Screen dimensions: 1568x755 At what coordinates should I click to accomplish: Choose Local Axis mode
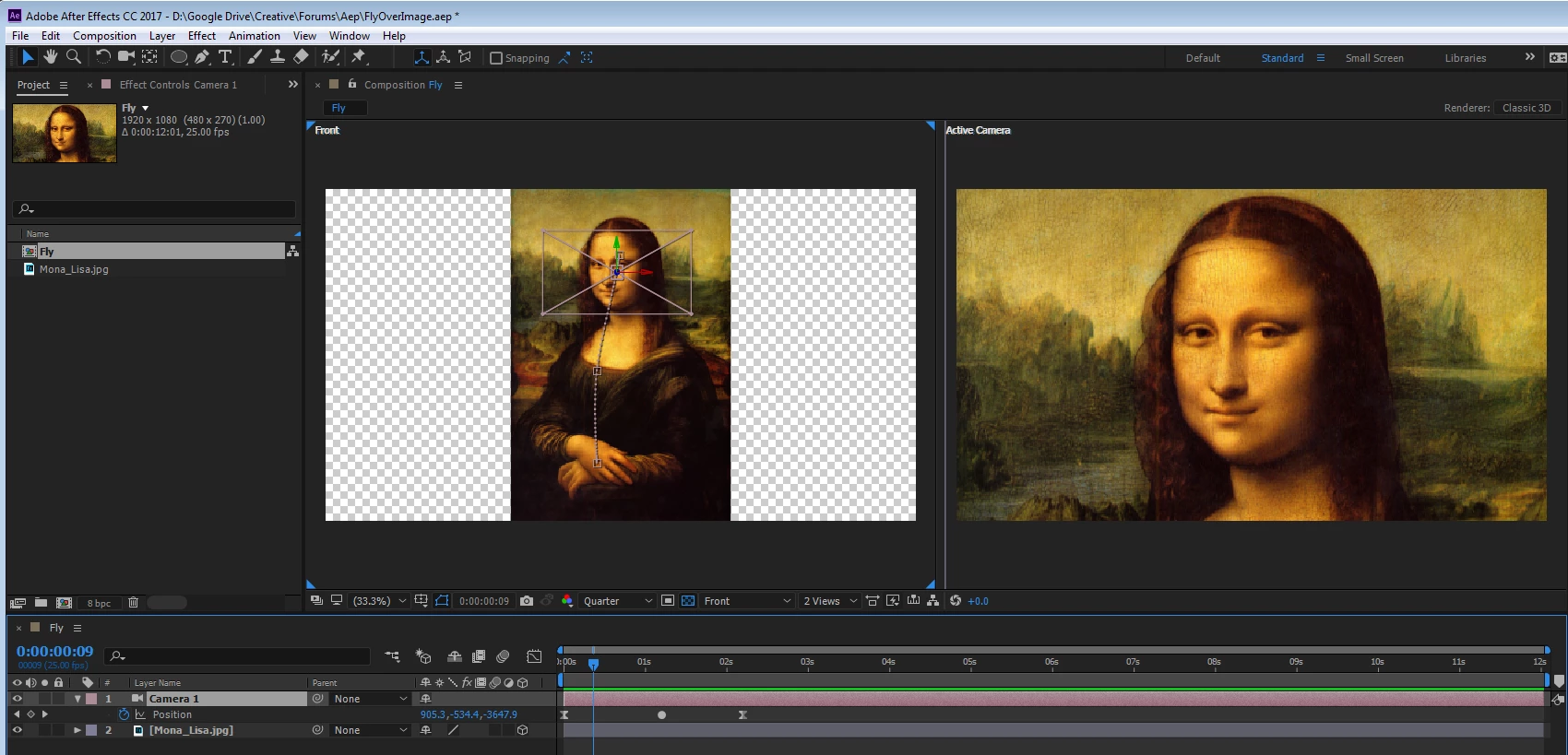click(422, 57)
